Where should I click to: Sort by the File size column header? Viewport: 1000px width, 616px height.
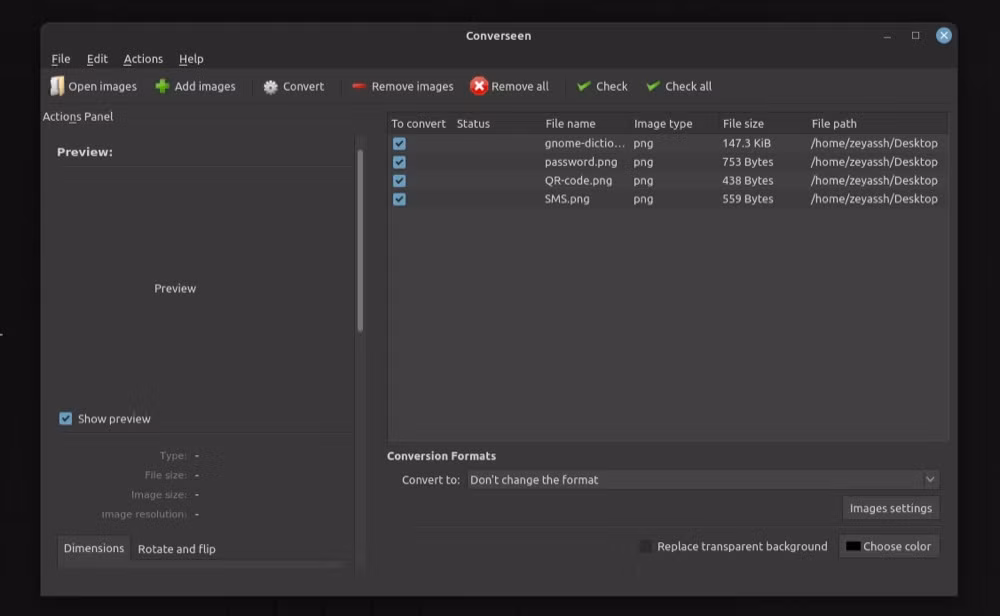(743, 124)
